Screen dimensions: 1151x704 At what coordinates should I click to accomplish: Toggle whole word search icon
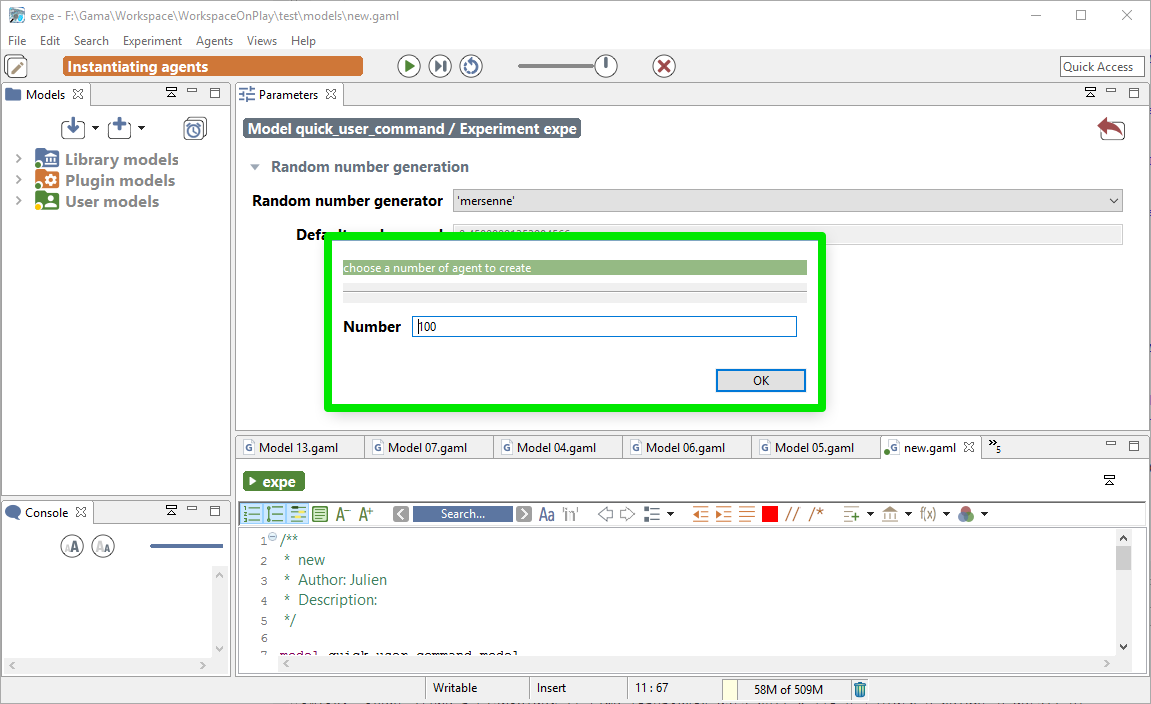point(570,514)
